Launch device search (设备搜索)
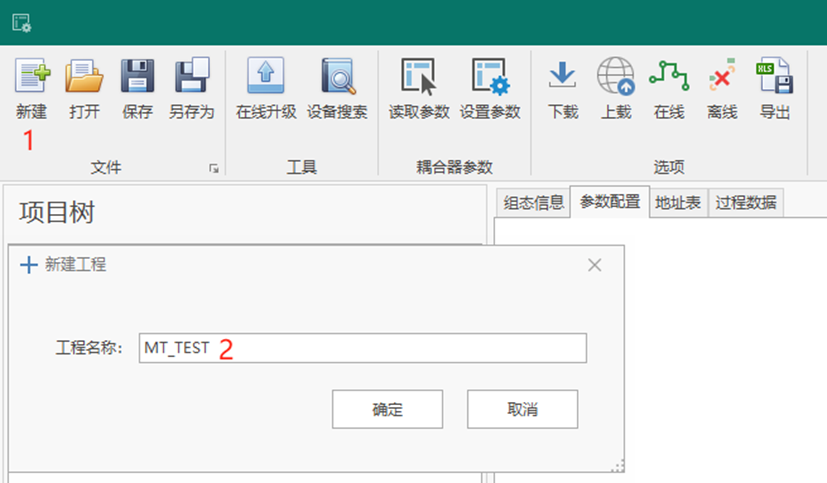 point(337,76)
